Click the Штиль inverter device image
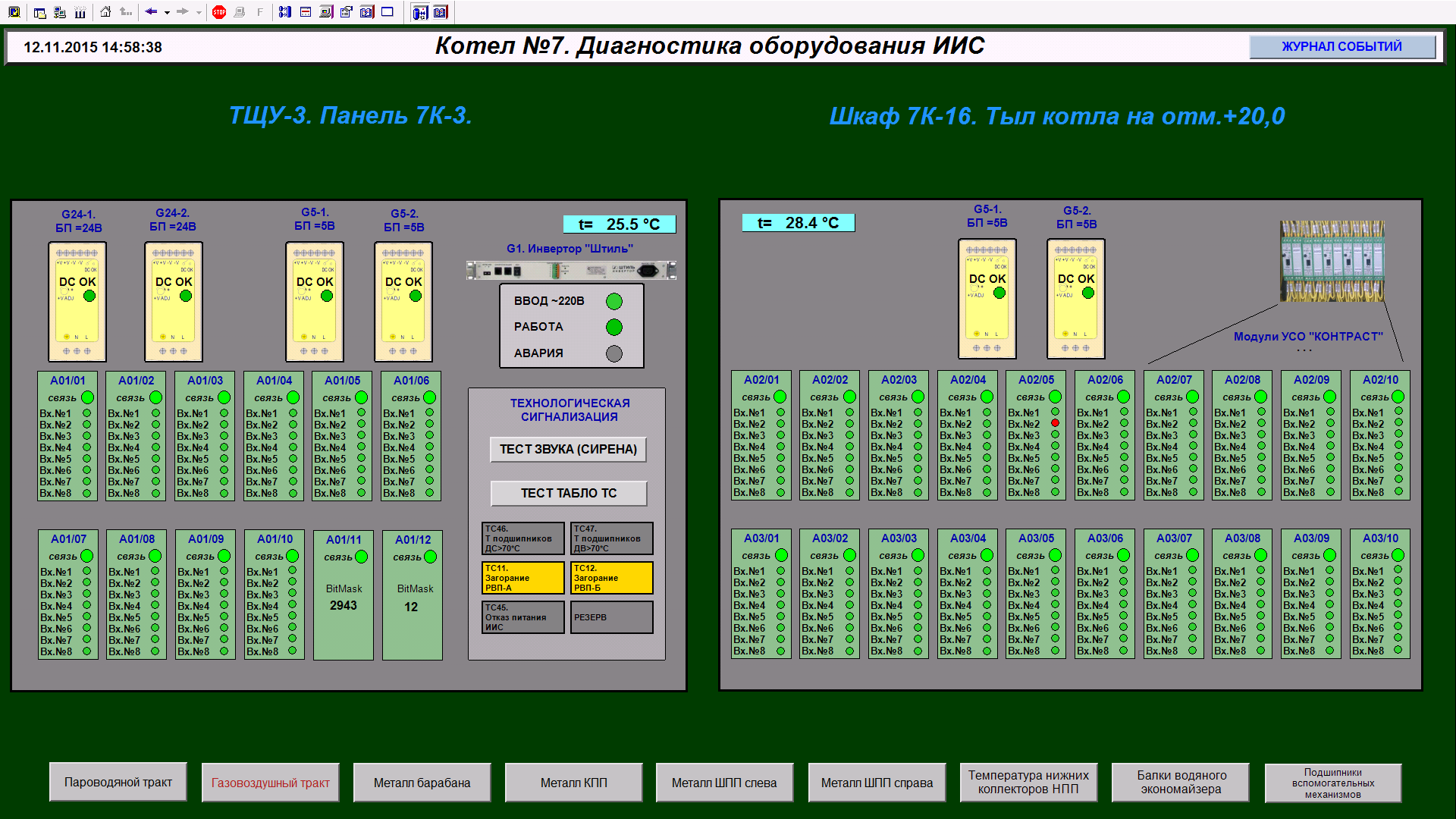1456x819 pixels. click(571, 270)
